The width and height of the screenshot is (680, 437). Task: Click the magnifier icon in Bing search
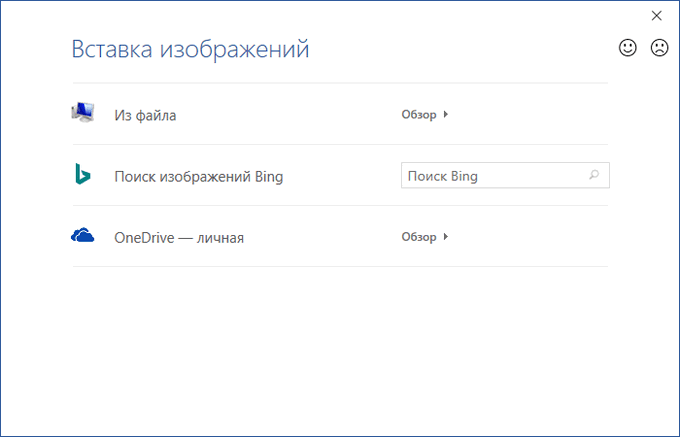[594, 176]
